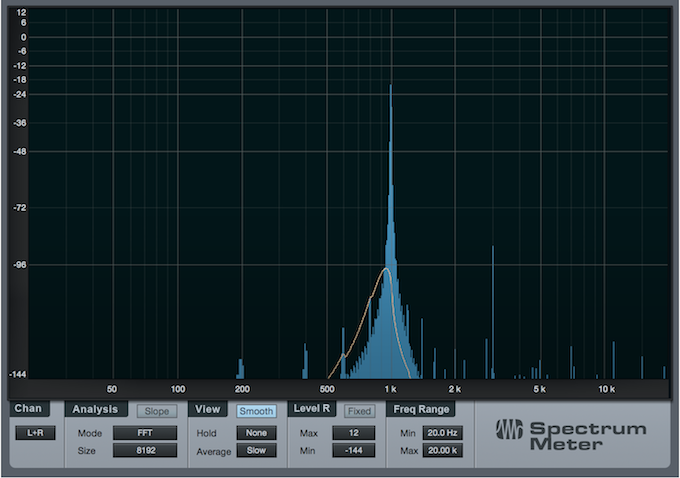The height and width of the screenshot is (478, 680).
Task: Open the Average dropdown set to Slow
Action: point(256,450)
